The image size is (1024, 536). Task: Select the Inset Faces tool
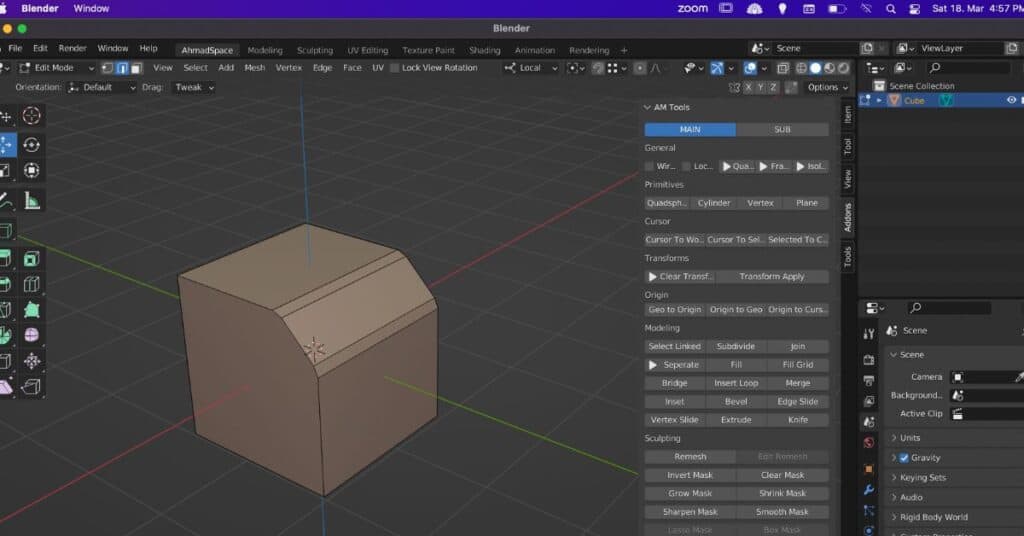(31, 259)
